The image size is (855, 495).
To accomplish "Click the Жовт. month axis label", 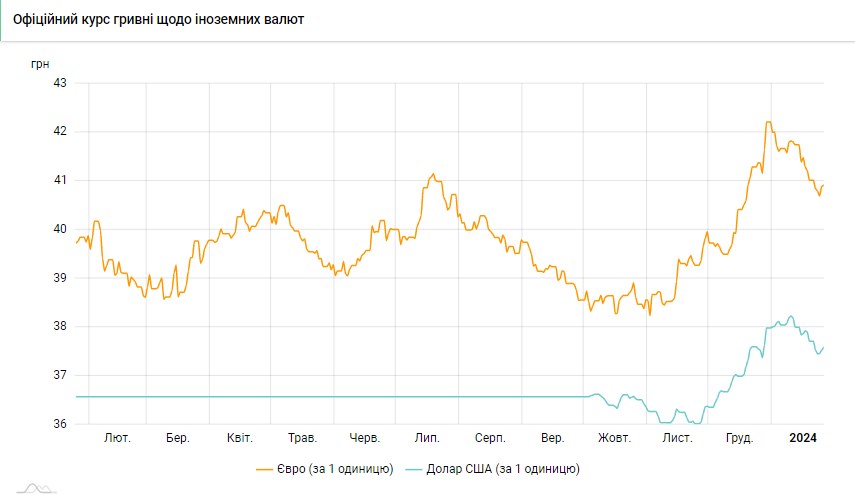I will 614,439.
